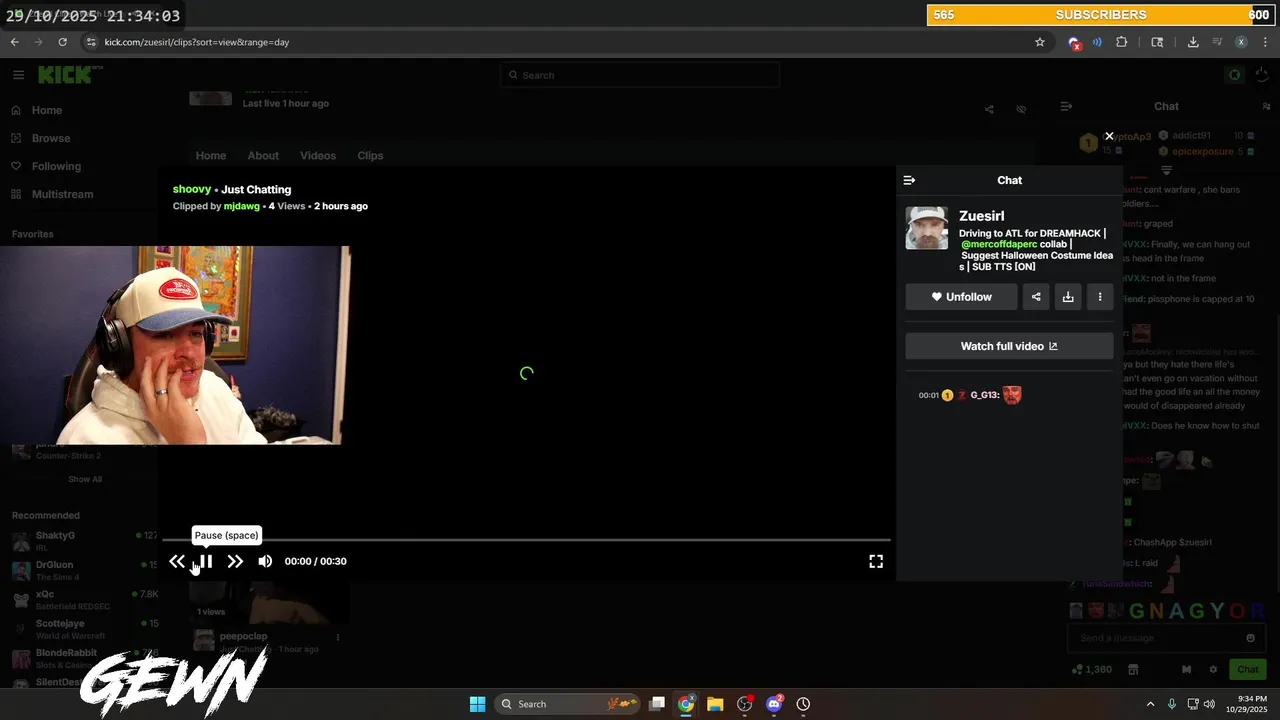This screenshot has width=1280, height=720.
Task: Click the taskbar Search box
Action: coord(568,704)
